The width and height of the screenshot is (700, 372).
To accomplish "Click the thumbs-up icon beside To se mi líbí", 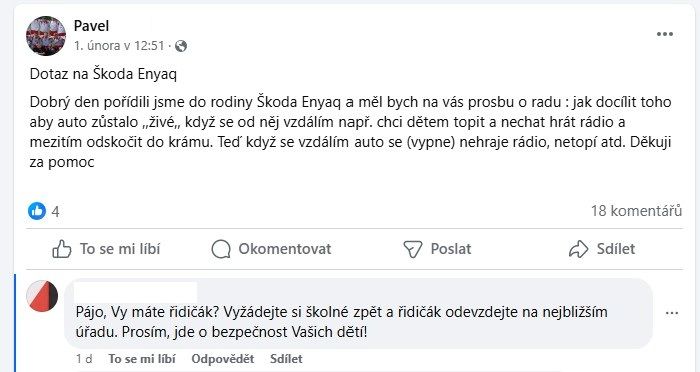I will click(62, 249).
